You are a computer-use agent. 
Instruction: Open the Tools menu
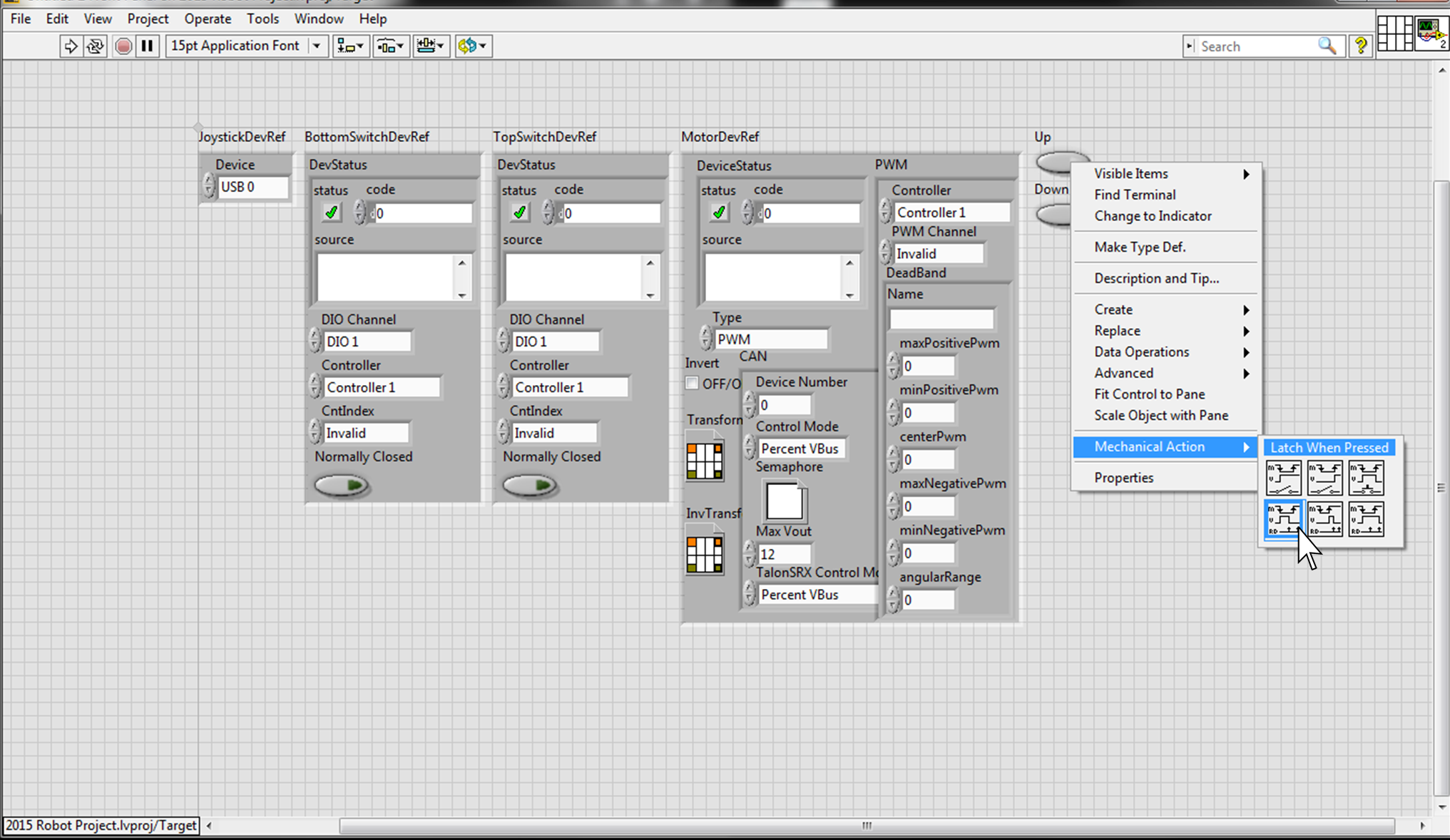click(262, 19)
